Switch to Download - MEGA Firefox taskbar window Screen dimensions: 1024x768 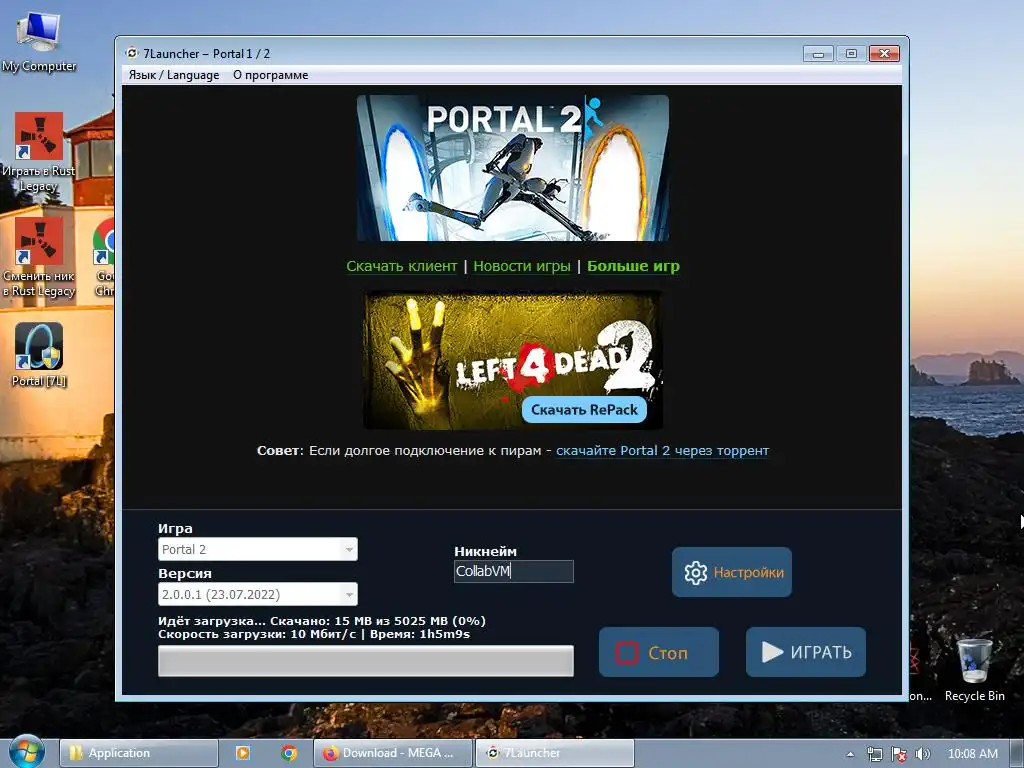coord(392,753)
